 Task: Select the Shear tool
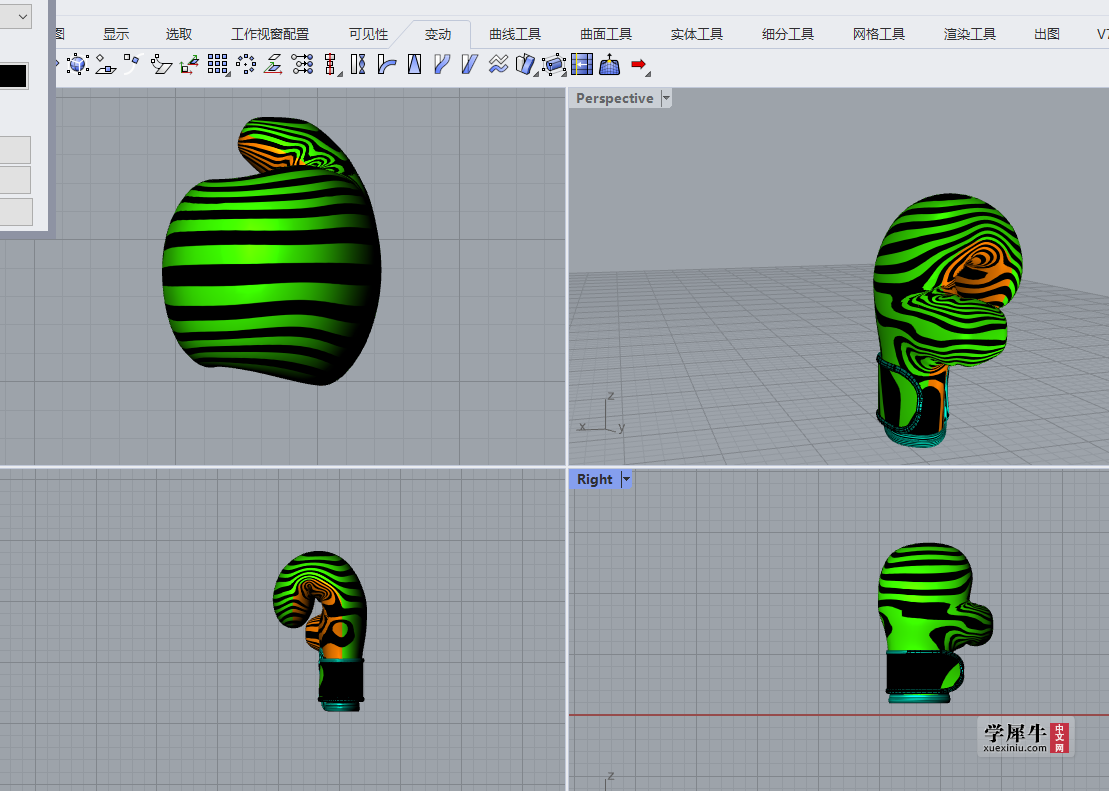pos(470,65)
